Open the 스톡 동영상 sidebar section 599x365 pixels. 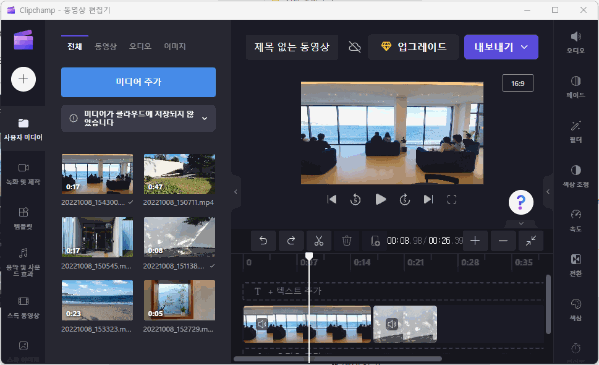23,308
